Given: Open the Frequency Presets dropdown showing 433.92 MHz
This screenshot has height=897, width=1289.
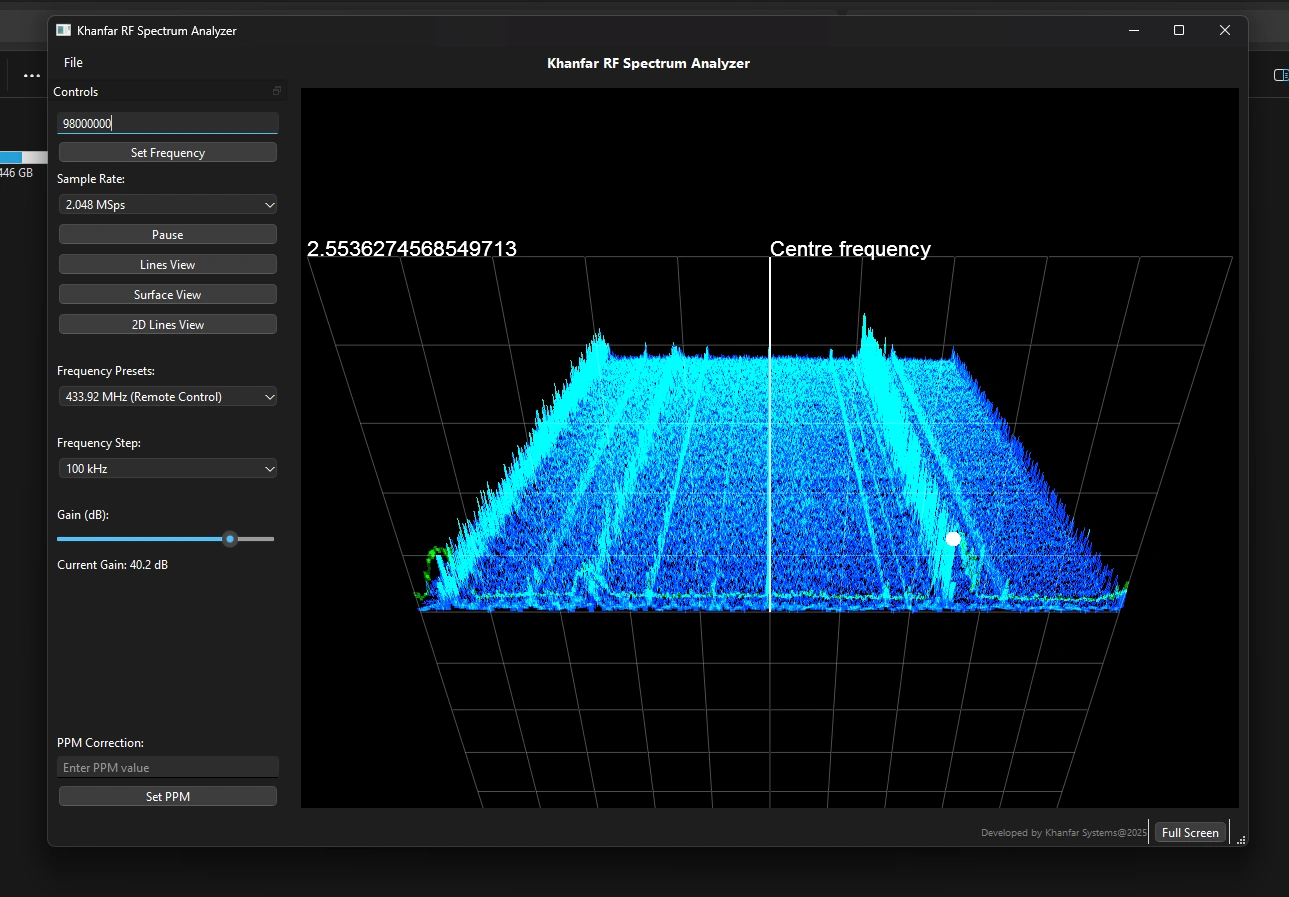Looking at the screenshot, I should click(x=167, y=396).
